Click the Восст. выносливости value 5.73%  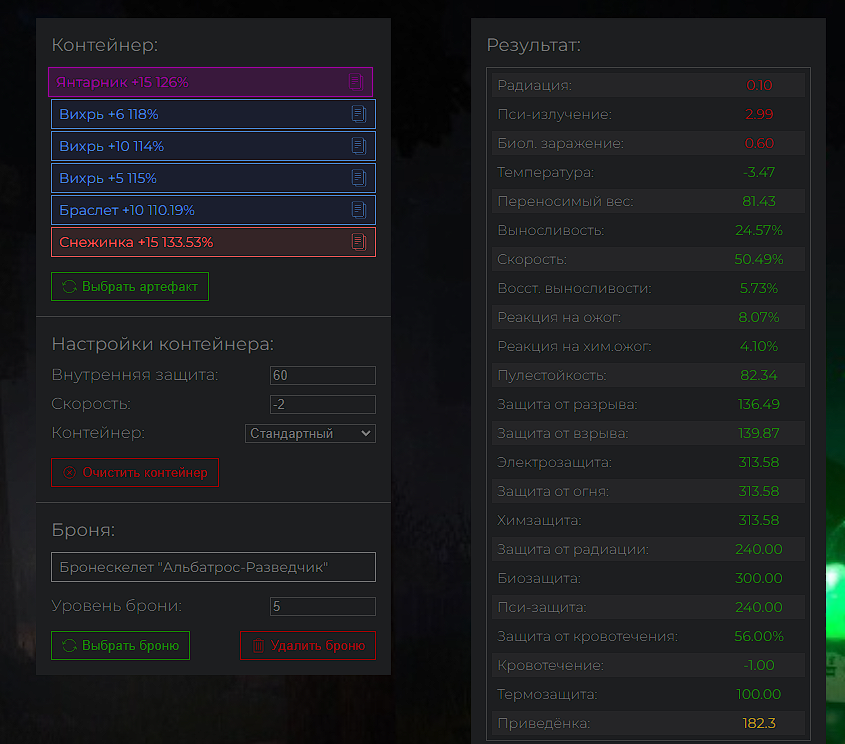pos(759,288)
